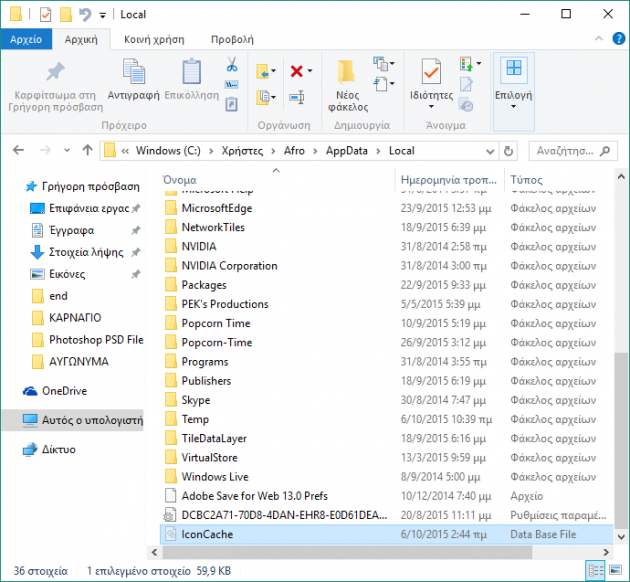
Task: Click the Επικόλληση paste icon
Action: click(192, 71)
